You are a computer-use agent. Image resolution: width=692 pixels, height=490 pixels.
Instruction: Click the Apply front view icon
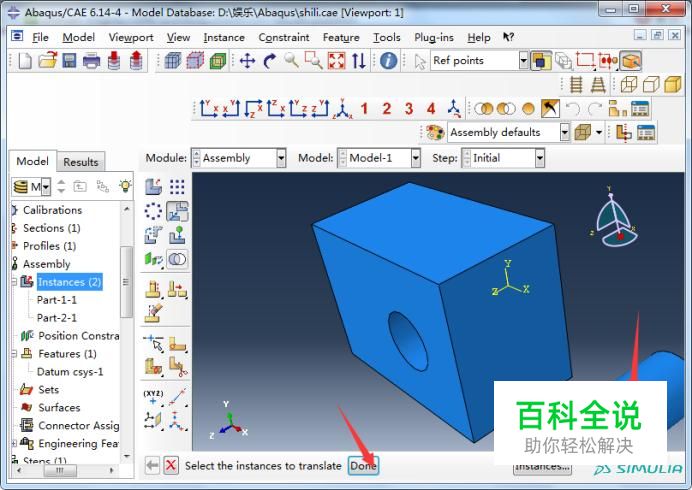208,109
